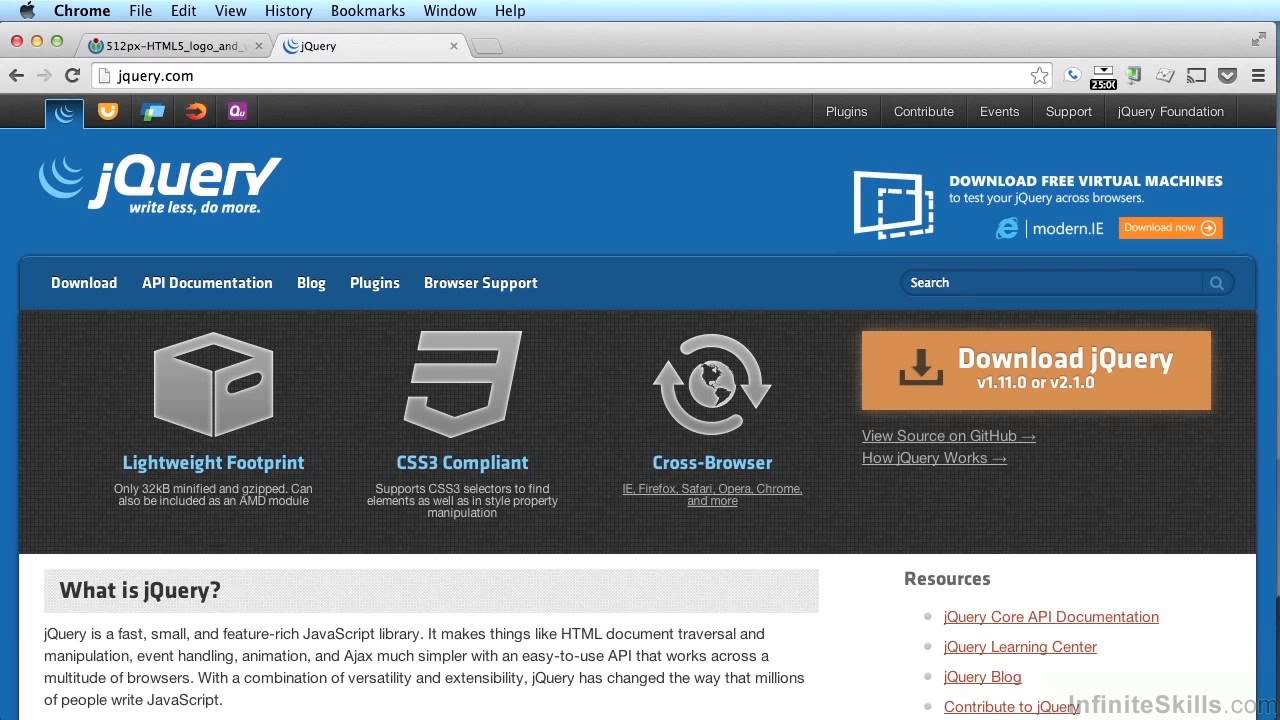This screenshot has height=720, width=1280.
Task: Open the Plugins nav item in blue bar
Action: pyautogui.click(x=375, y=283)
